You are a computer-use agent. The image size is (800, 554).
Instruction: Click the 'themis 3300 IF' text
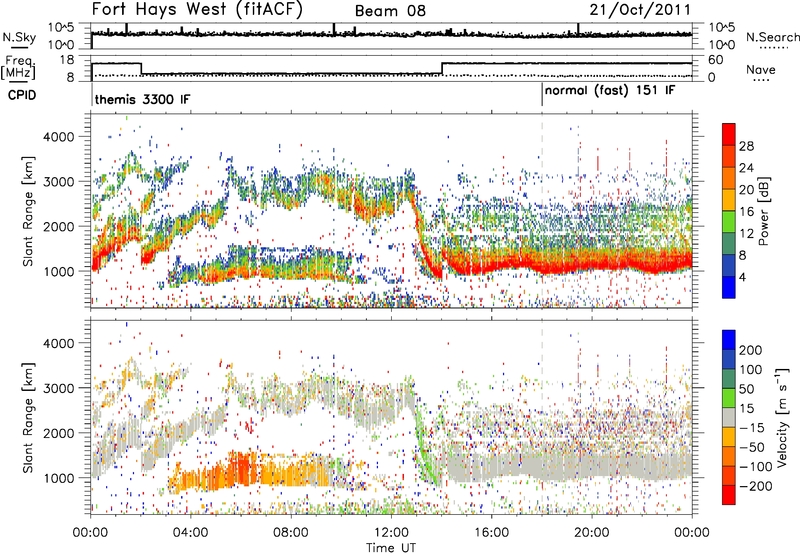pos(142,99)
